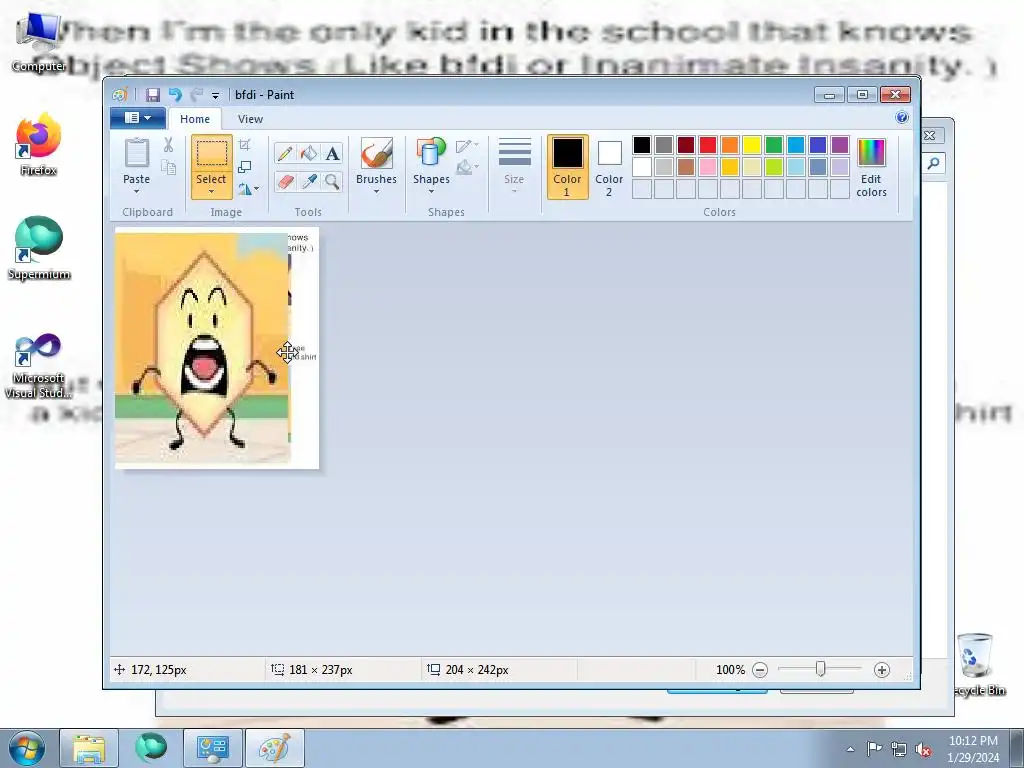Click the Resize and skew icon

point(244,167)
